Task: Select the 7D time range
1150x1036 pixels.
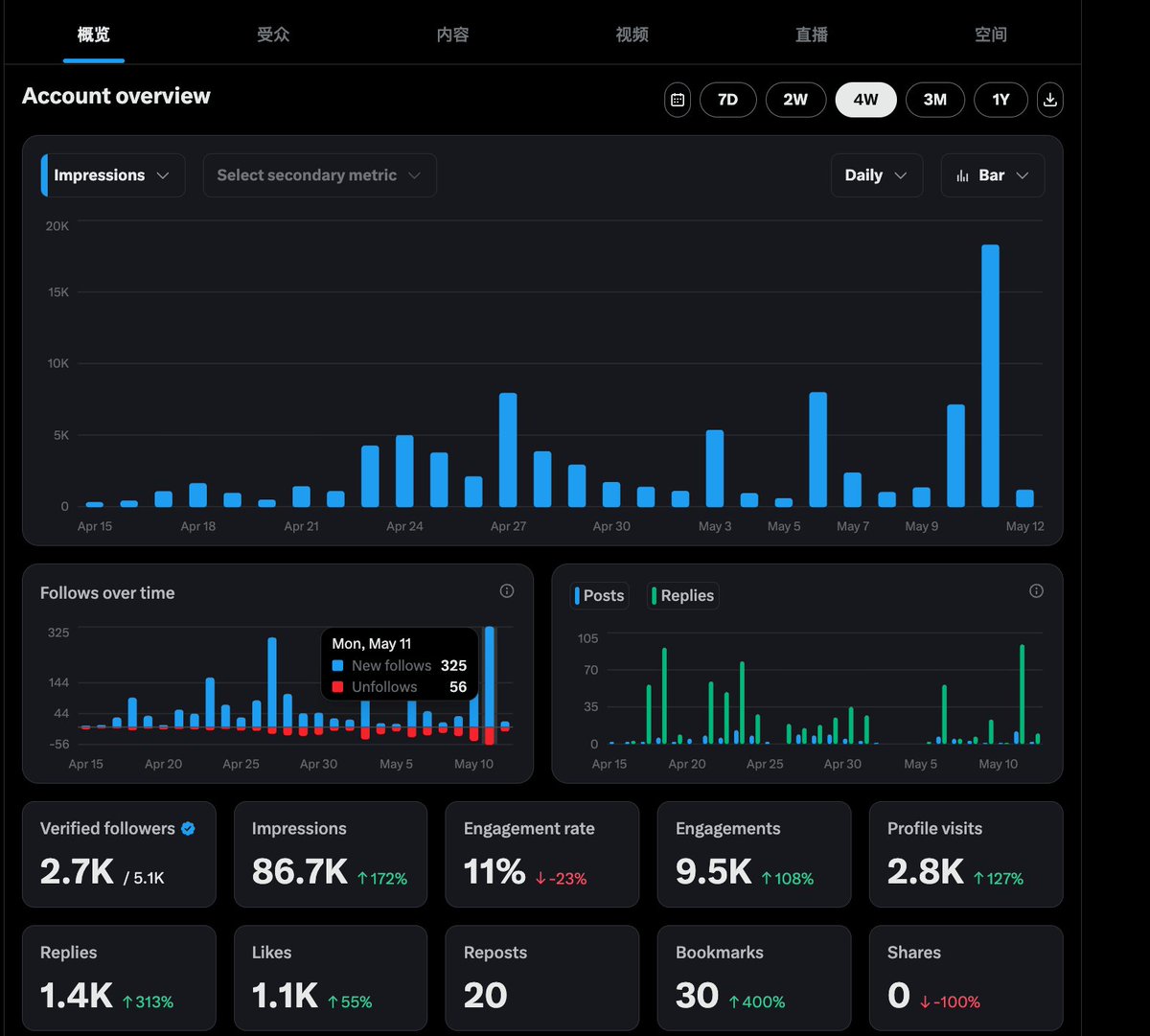Action: coord(728,100)
